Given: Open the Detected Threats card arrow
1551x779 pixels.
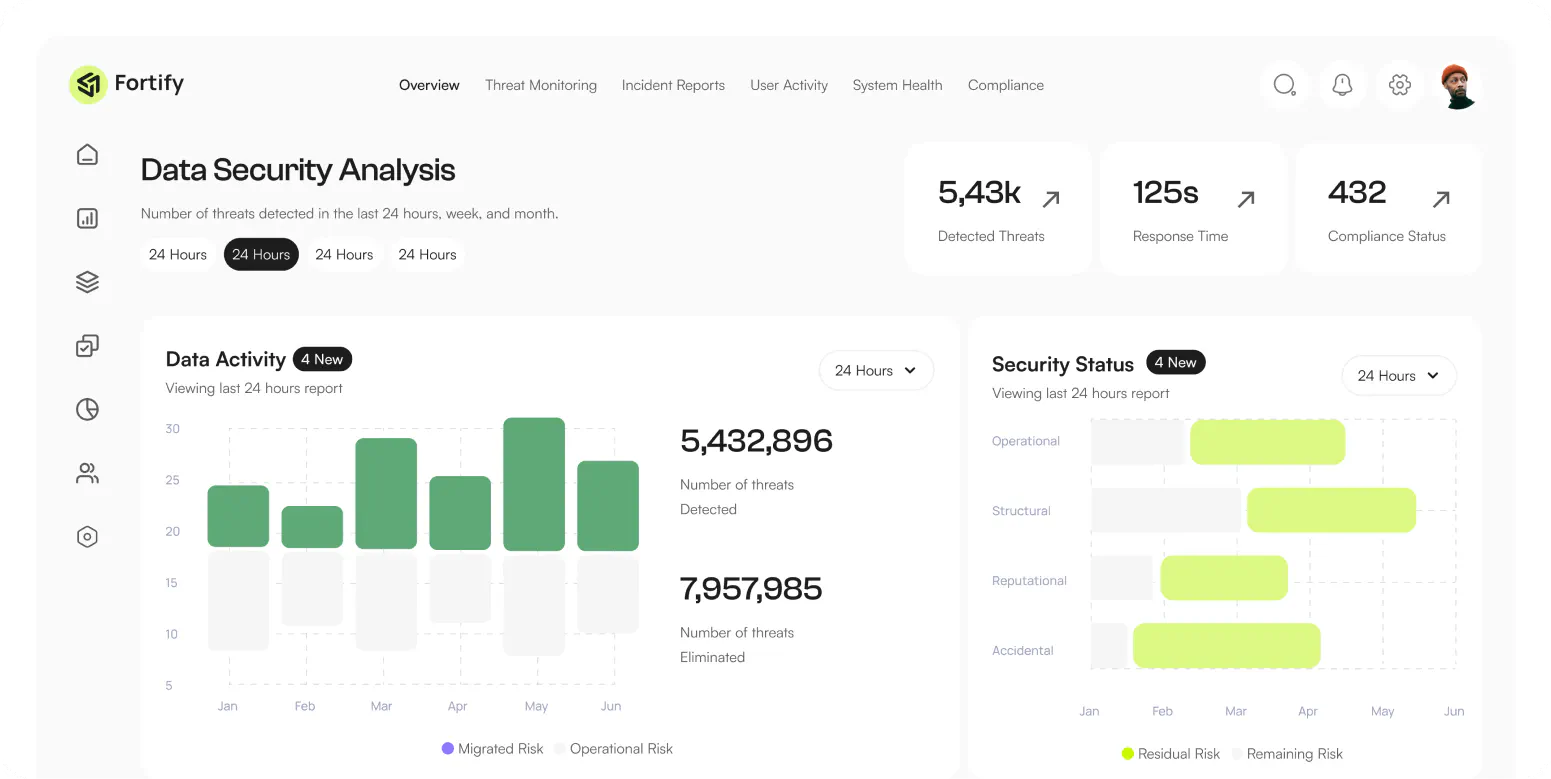Looking at the screenshot, I should tap(1051, 199).
